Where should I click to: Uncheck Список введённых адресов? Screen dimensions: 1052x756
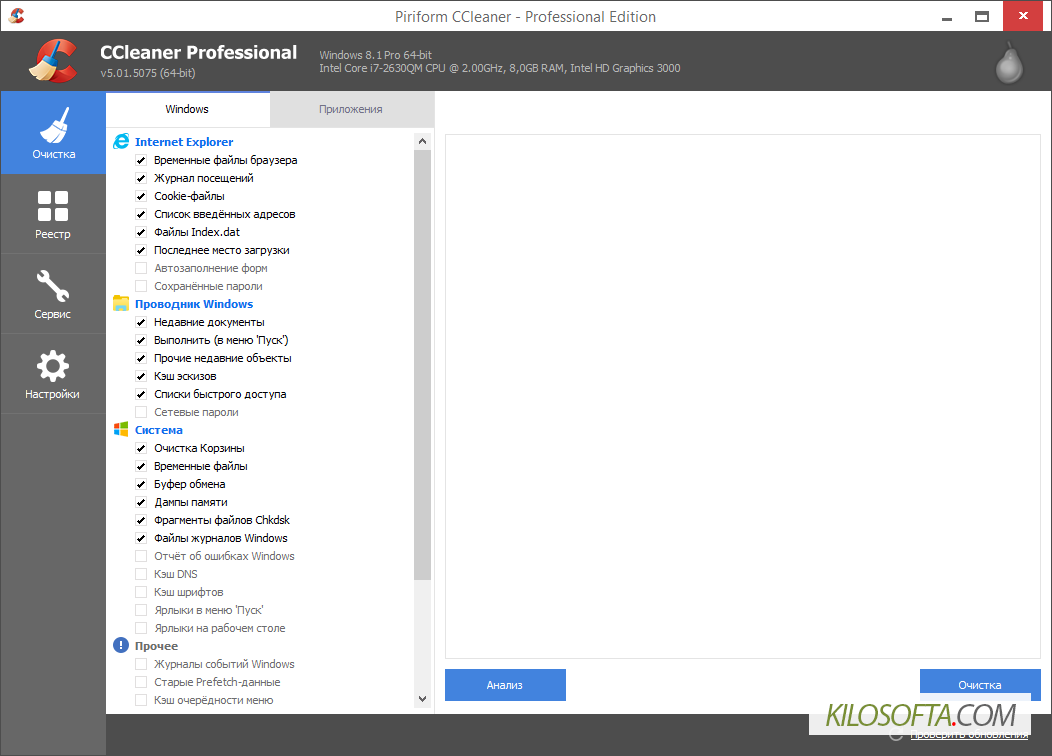(141, 214)
